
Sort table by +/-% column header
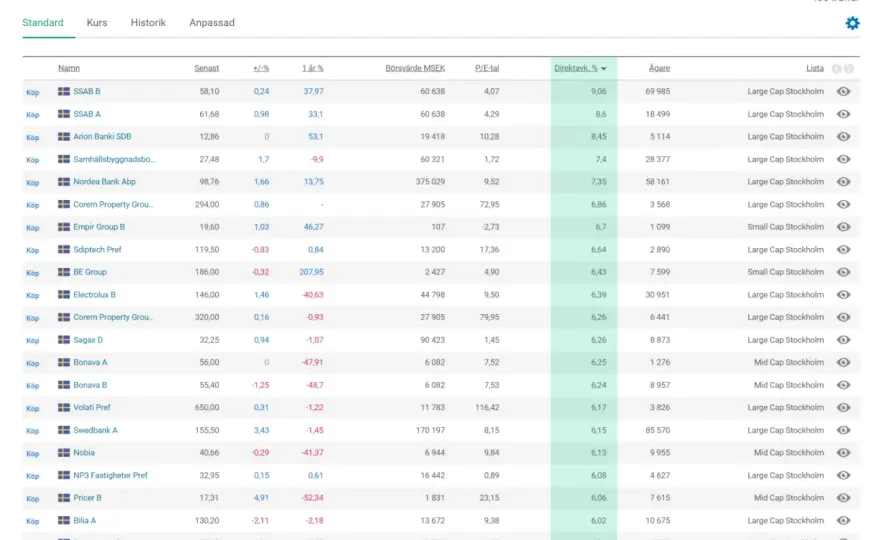pos(261,68)
